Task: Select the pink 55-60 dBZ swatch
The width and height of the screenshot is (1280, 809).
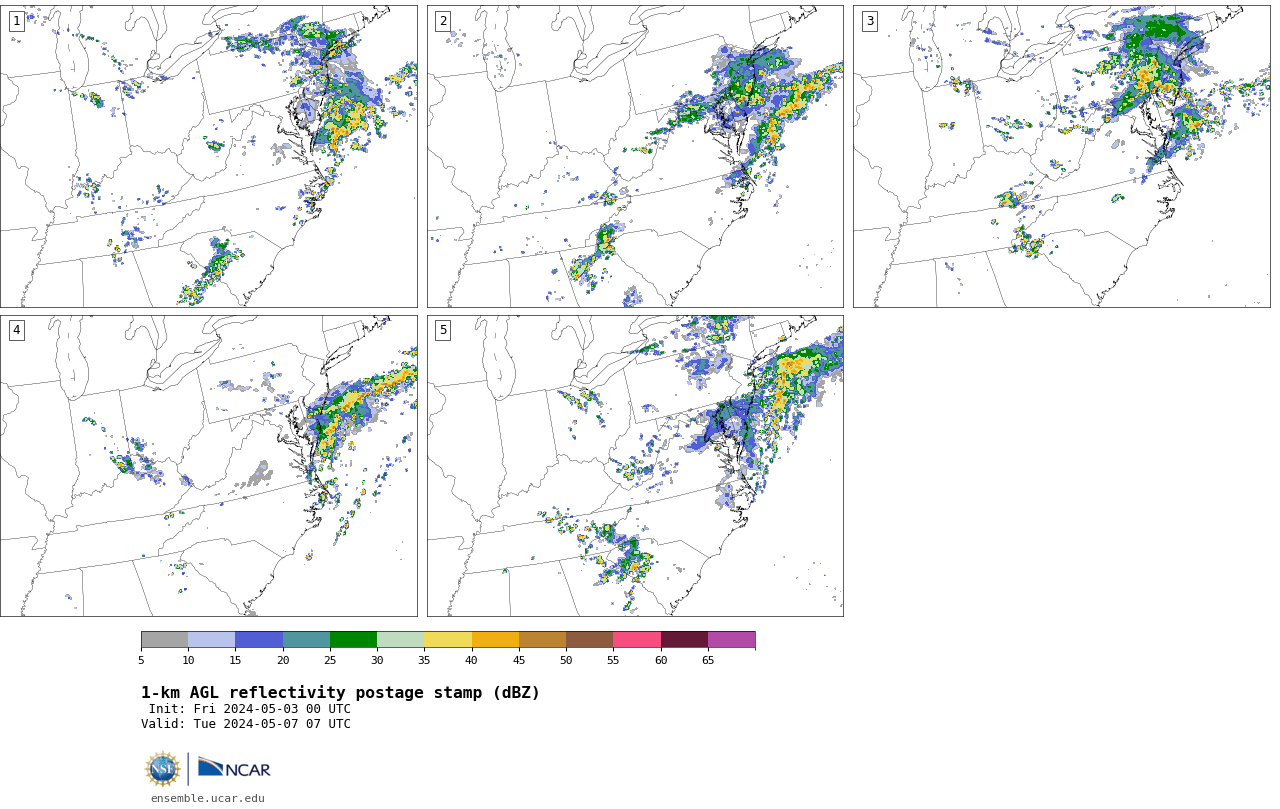Action: pos(637,640)
